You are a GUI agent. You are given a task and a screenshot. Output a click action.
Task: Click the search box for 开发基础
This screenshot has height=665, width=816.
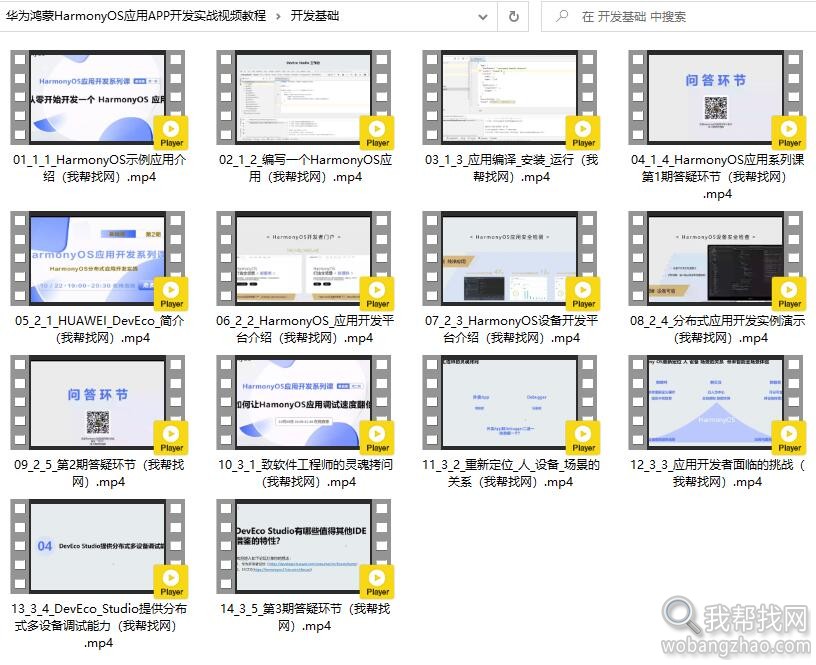(678, 17)
